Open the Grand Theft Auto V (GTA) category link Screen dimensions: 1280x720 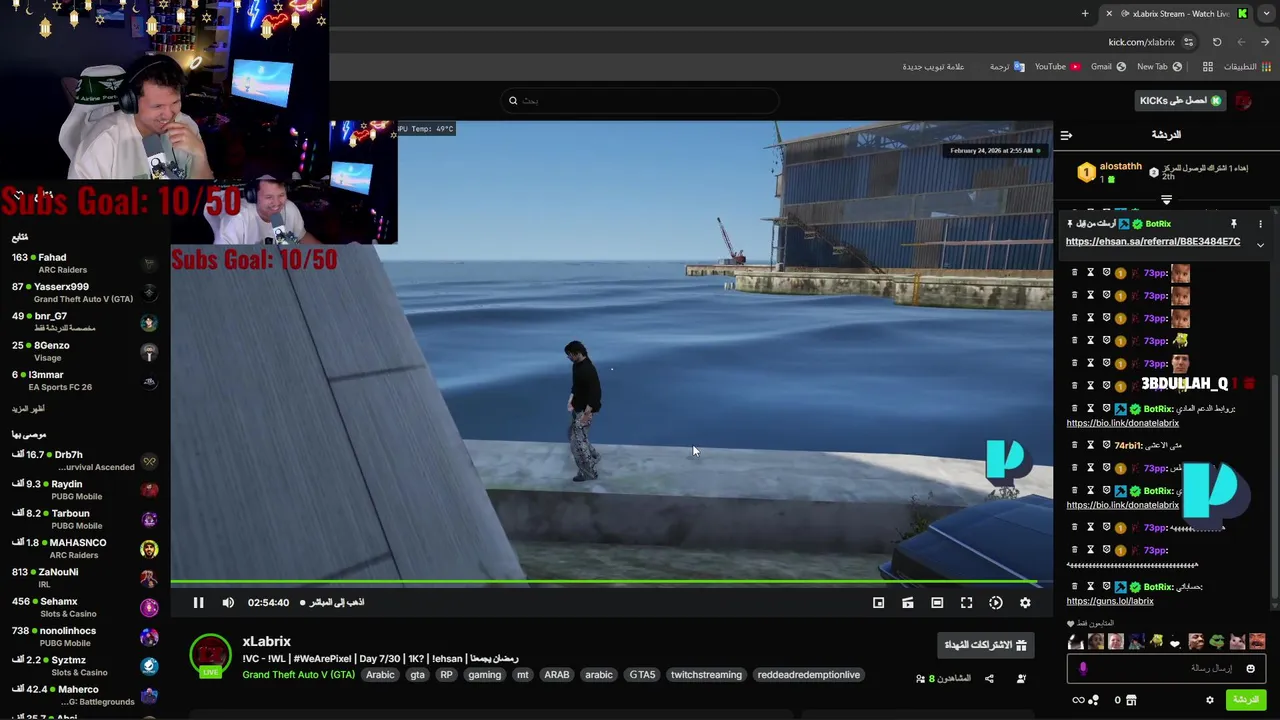298,675
